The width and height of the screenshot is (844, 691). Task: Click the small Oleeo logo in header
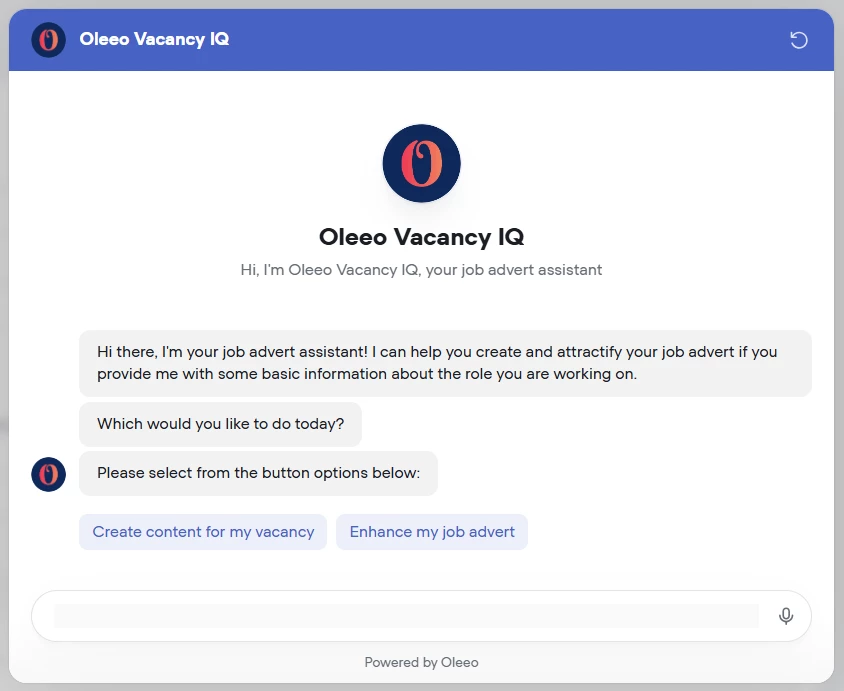(48, 40)
